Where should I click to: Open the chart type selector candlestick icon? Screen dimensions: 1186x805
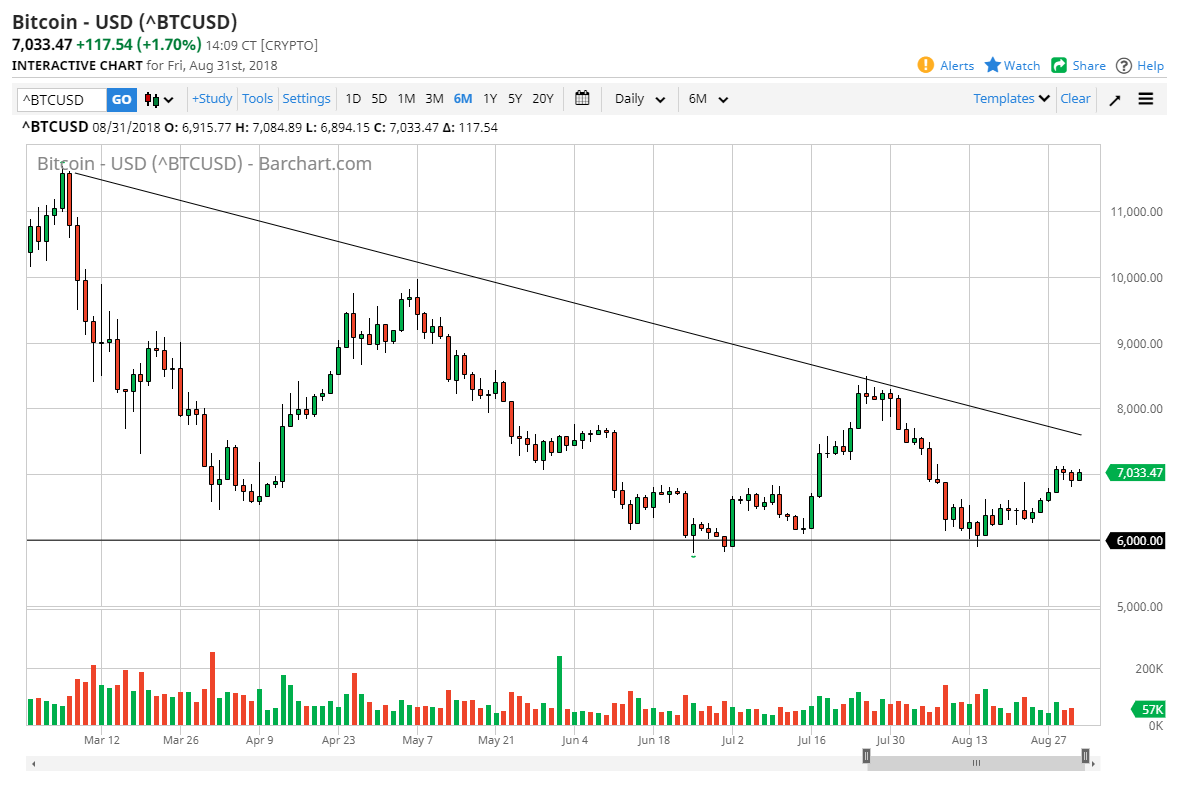(x=152, y=99)
